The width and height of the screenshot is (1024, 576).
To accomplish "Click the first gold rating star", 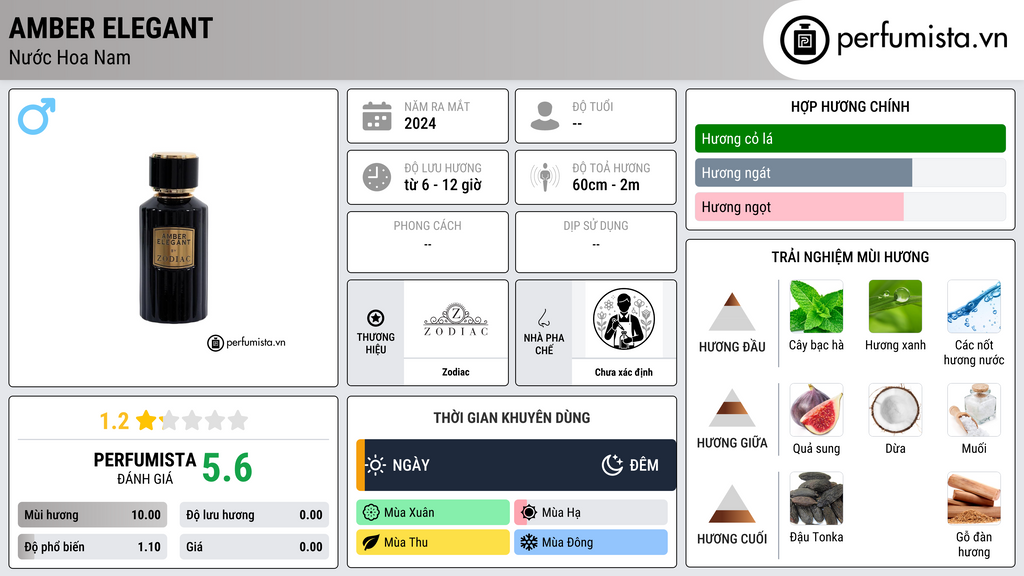I will [x=146, y=420].
